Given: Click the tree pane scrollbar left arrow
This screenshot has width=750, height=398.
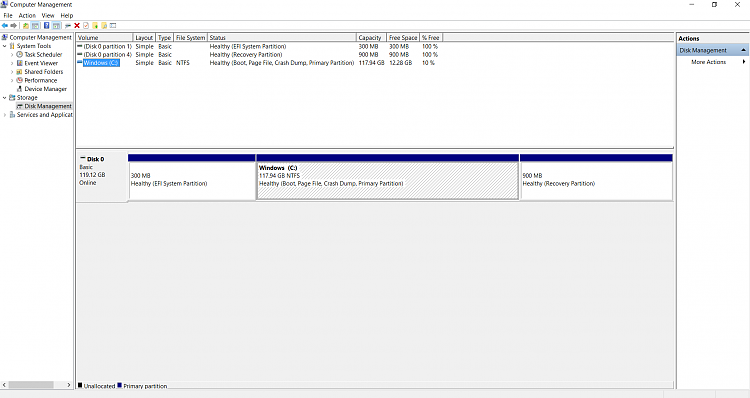Looking at the screenshot, I should [x=4, y=385].
